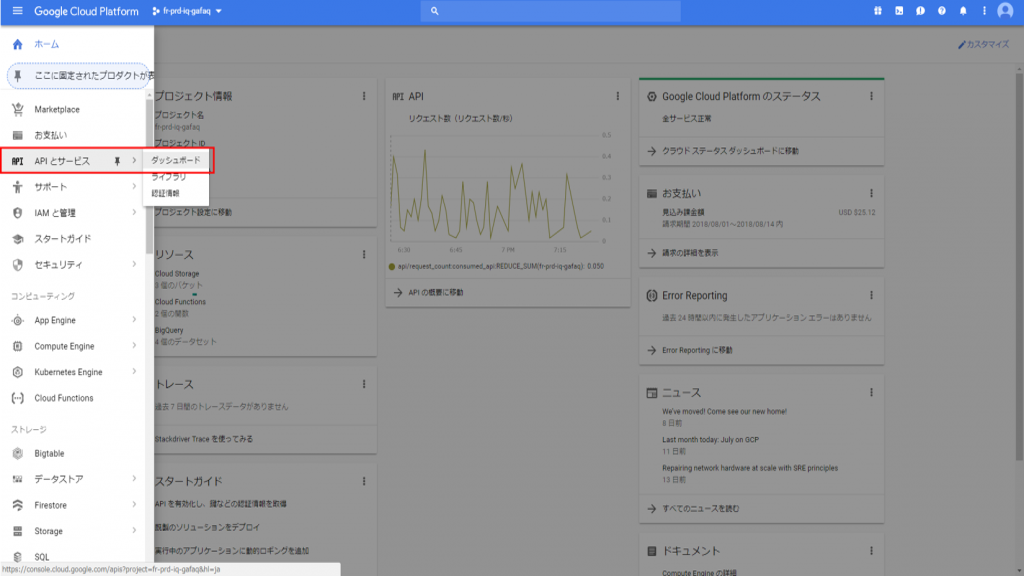Expand the IAM と管理 submenu chevron
1024x576 pixels.
(x=134, y=212)
